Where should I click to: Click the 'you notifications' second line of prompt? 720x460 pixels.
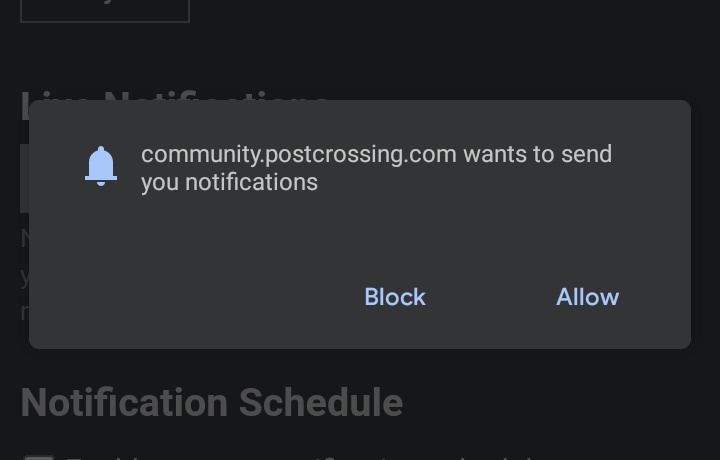click(229, 182)
